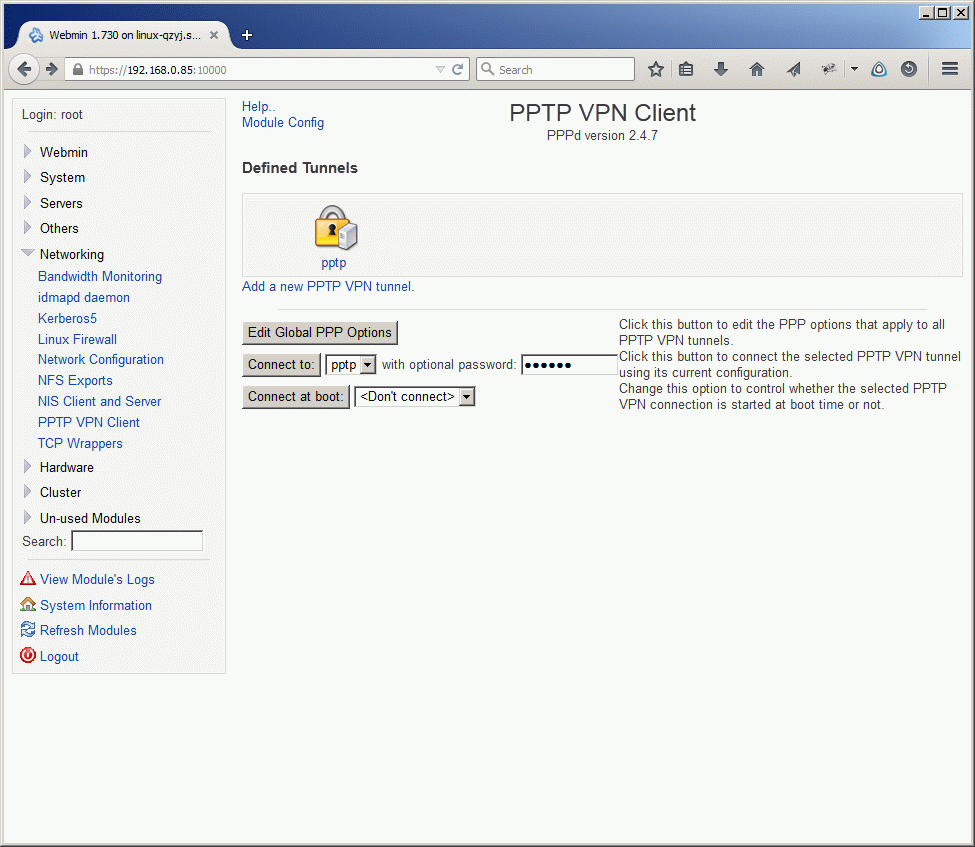Open a new browser tab

[x=247, y=35]
